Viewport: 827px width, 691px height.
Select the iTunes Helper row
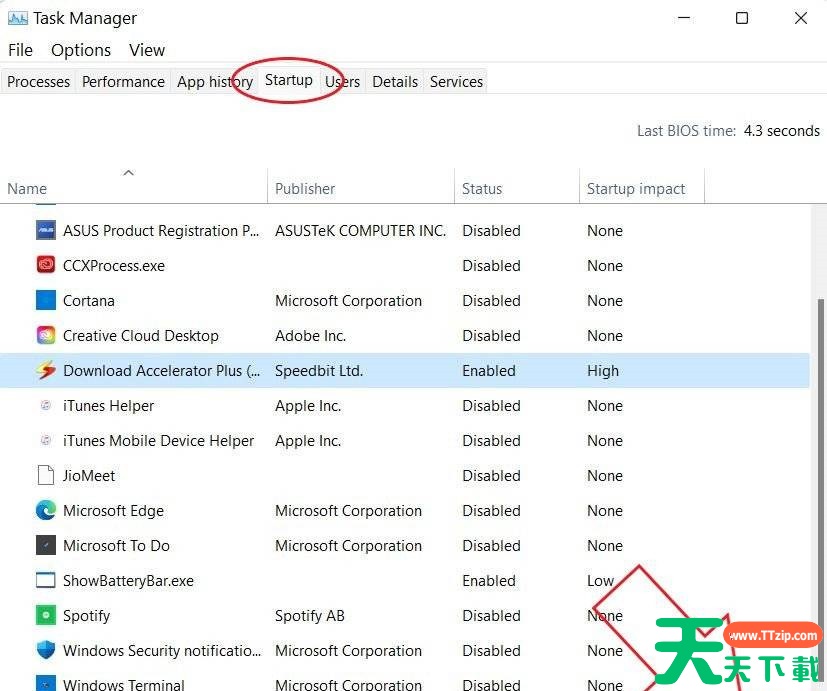click(x=405, y=406)
